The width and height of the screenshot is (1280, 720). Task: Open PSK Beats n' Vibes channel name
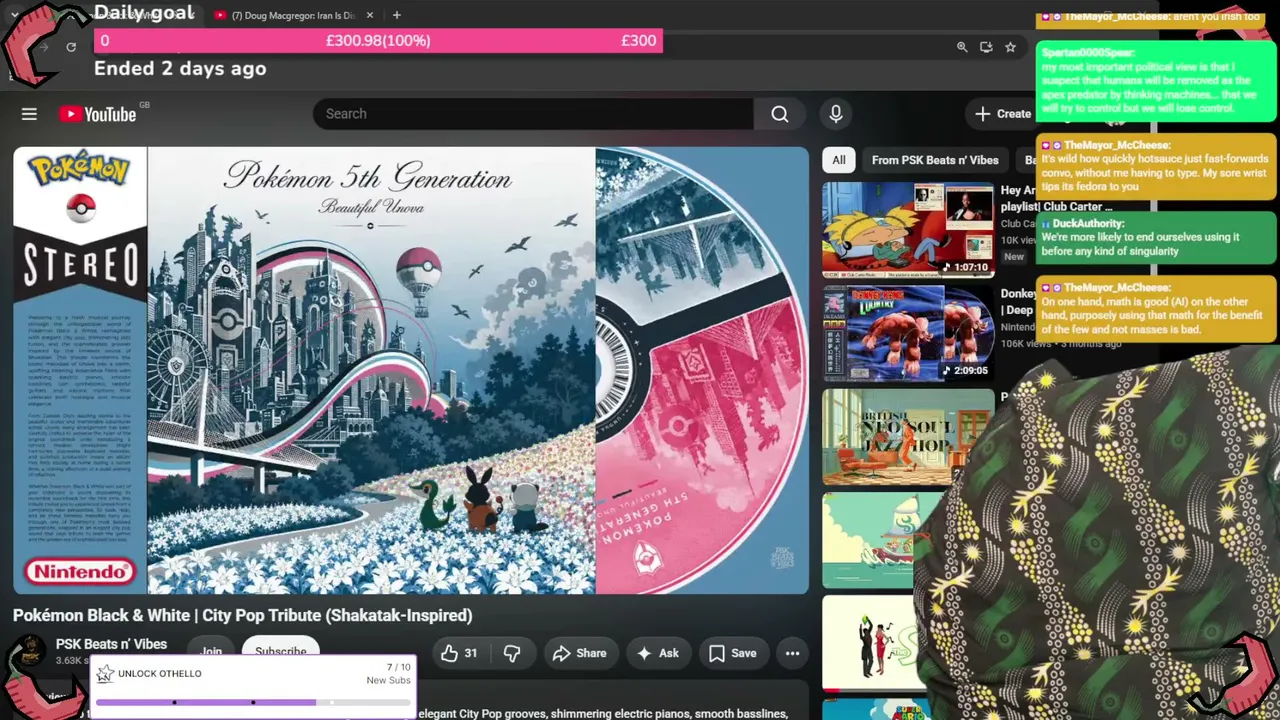click(111, 644)
